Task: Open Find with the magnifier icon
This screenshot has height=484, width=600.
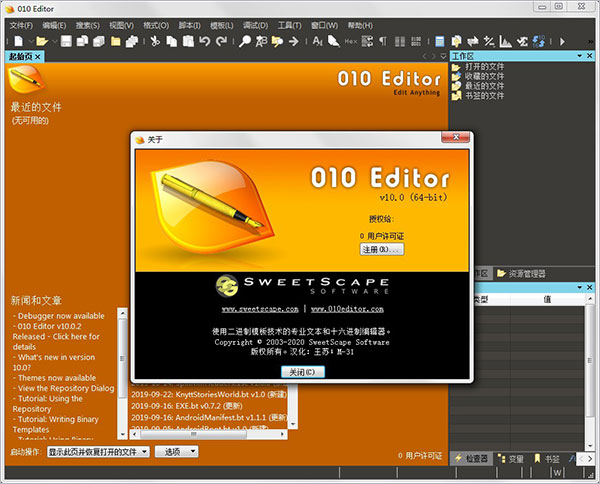Action: pos(245,41)
